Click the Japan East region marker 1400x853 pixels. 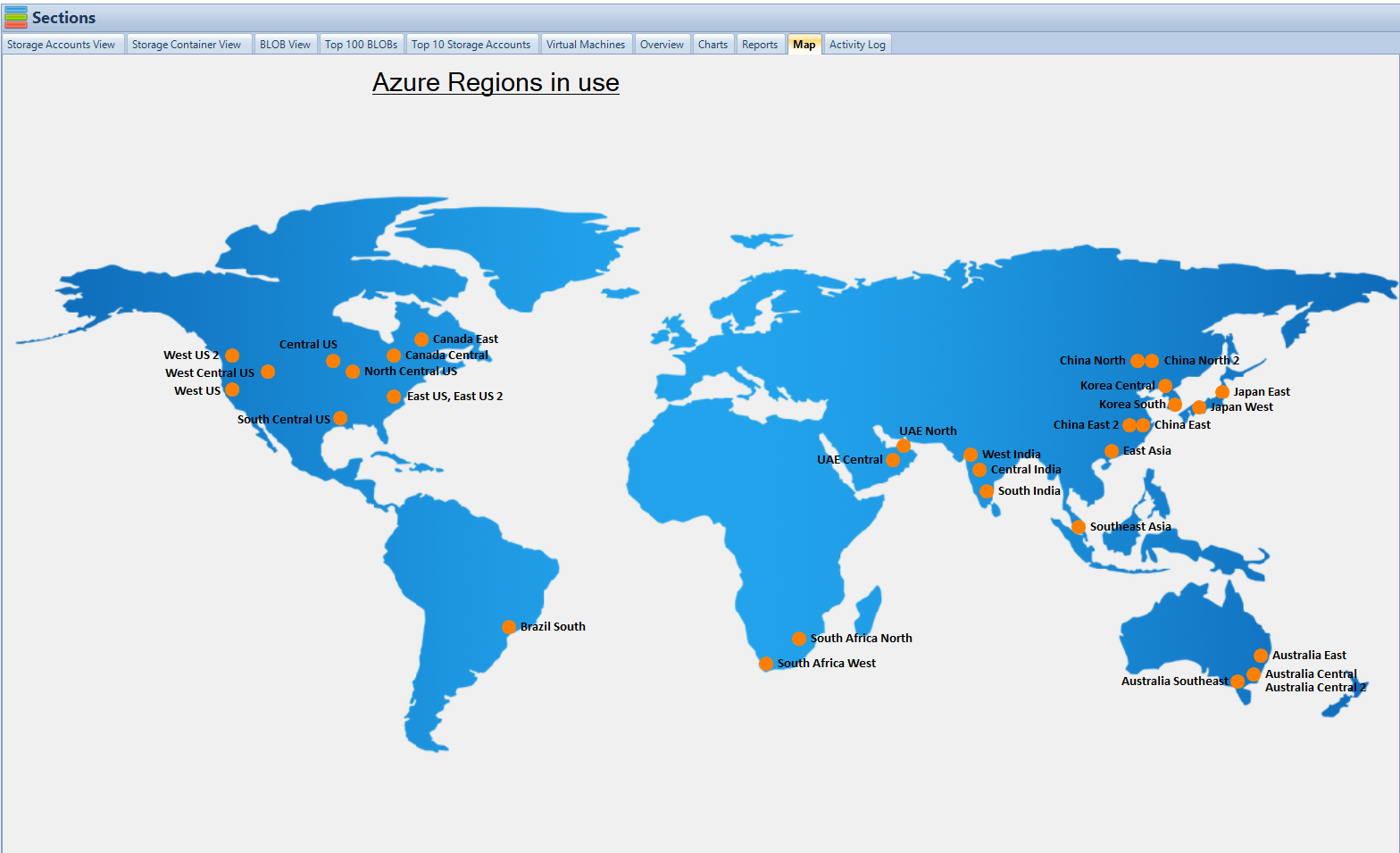click(x=1222, y=392)
